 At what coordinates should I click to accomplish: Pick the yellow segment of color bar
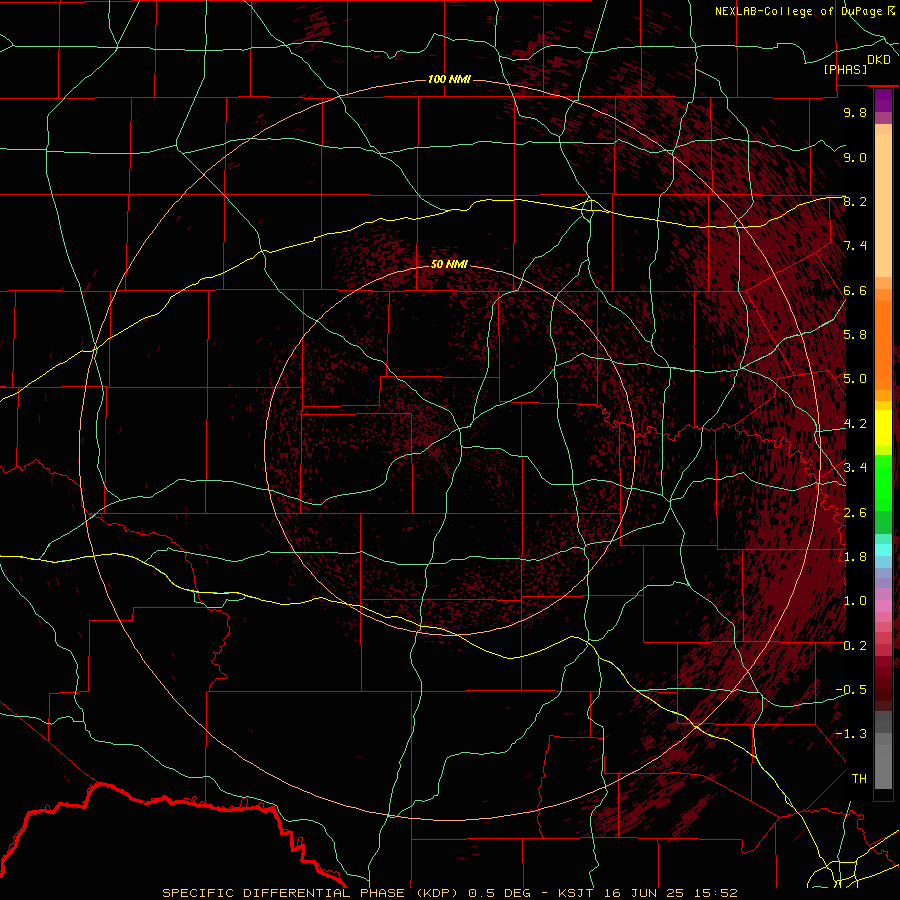883,428
